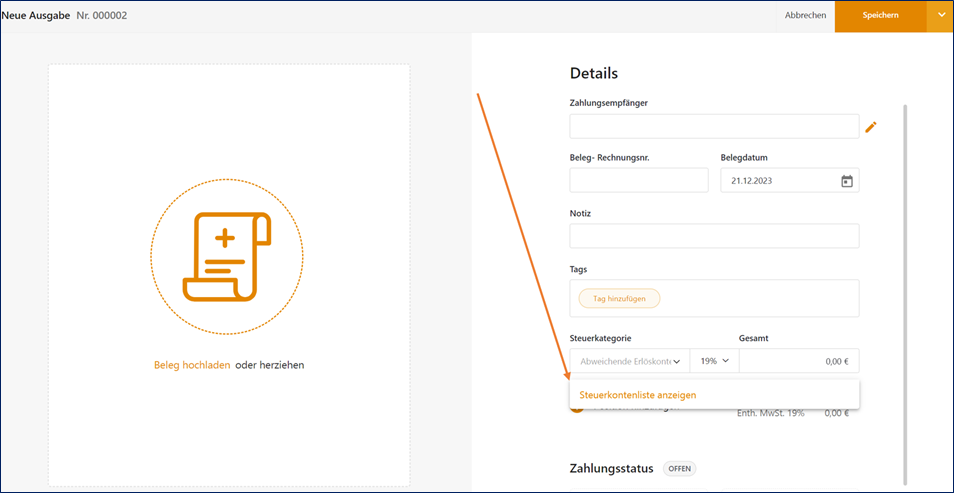Click the pencil edit icon beside Zahlungsempfänger
The height and width of the screenshot is (493, 954).
tap(871, 127)
